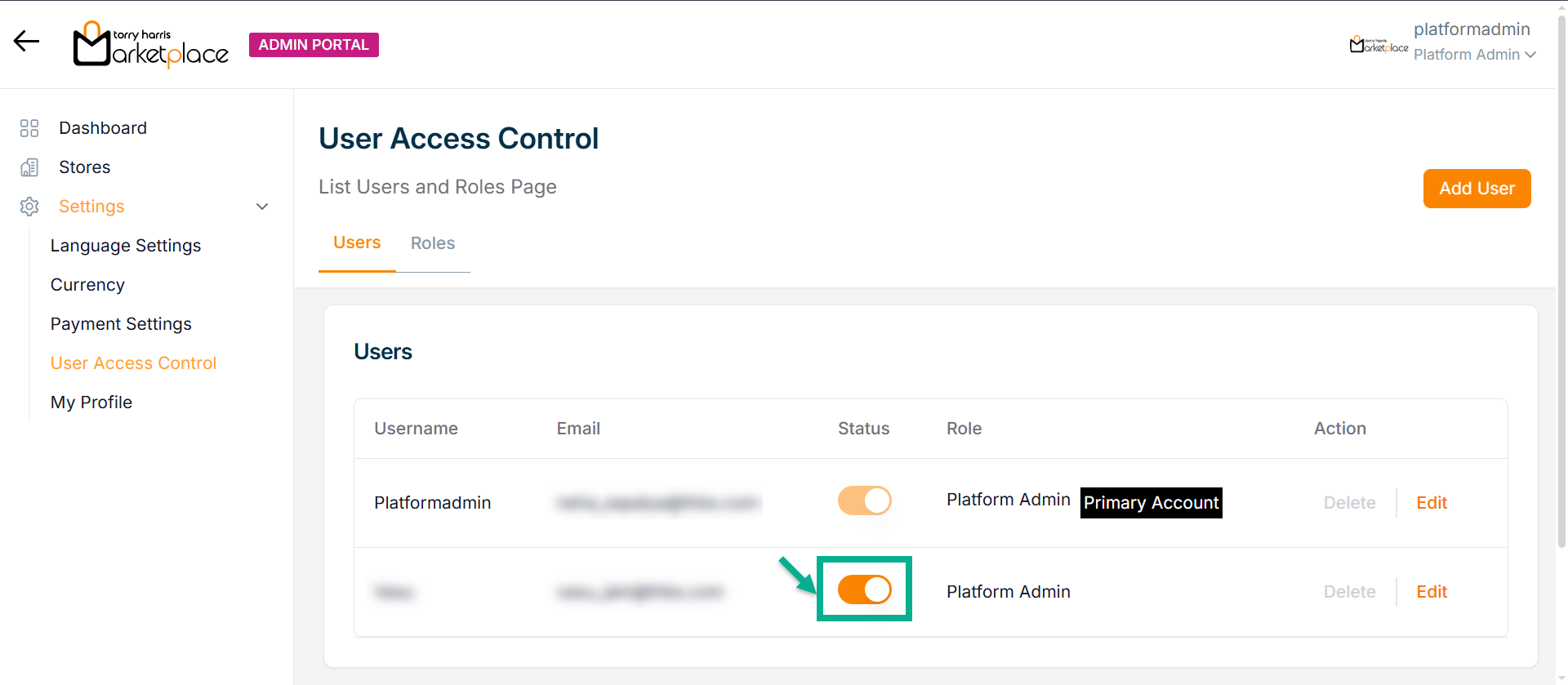This screenshot has height=685, width=1568.
Task: Toggle Platformadmin user status switch
Action: (864, 500)
